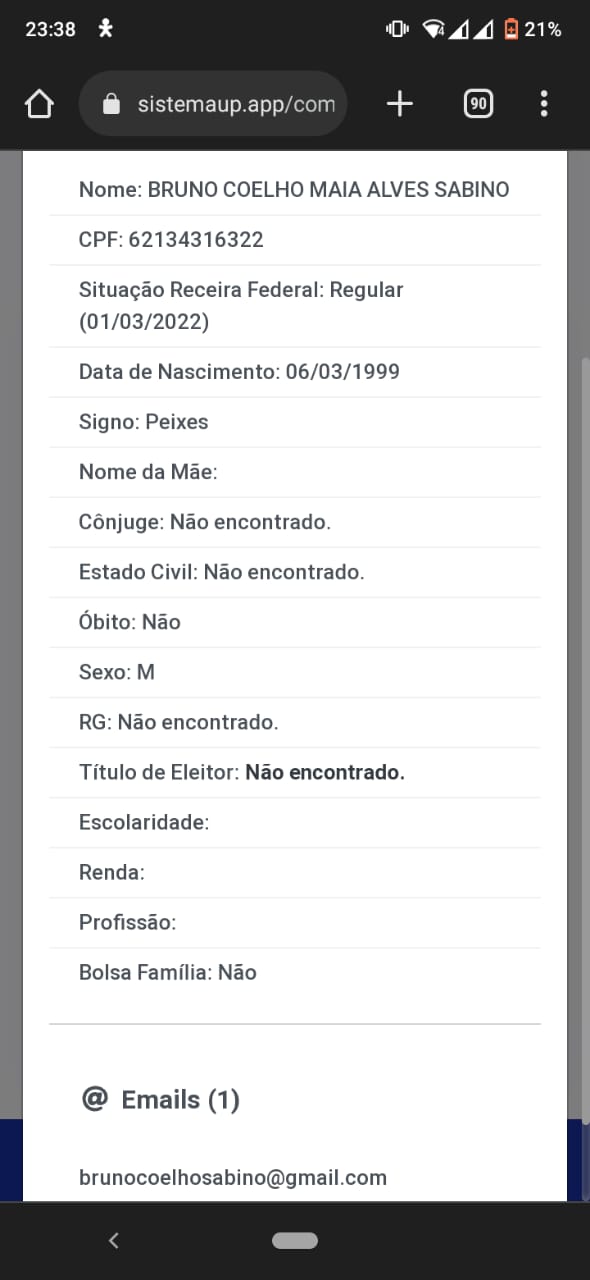Tap the Data de Nascimento row

tap(295, 372)
